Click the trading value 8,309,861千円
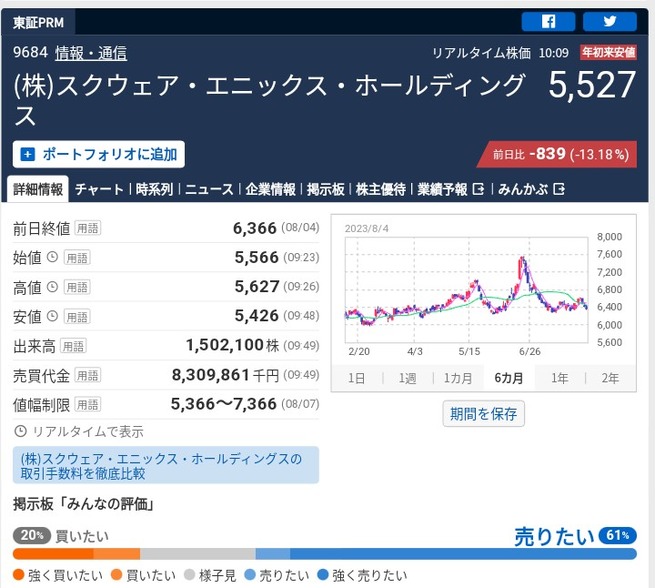Viewport: 655px width, 588px height. [225, 375]
